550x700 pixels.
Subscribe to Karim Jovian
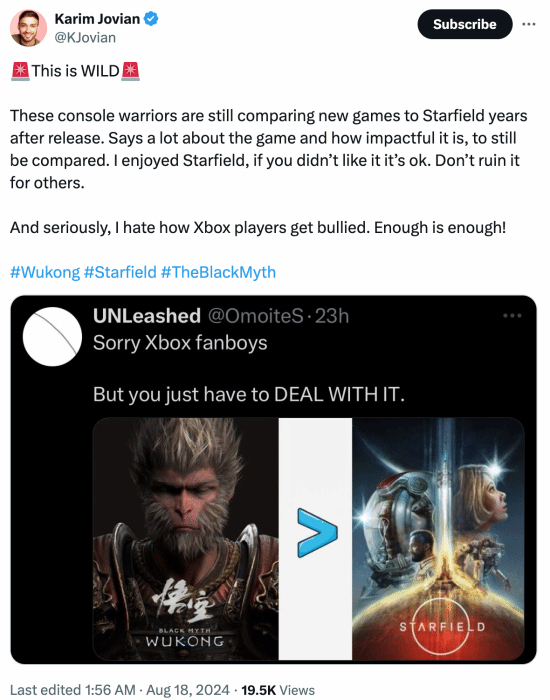[x=465, y=24]
